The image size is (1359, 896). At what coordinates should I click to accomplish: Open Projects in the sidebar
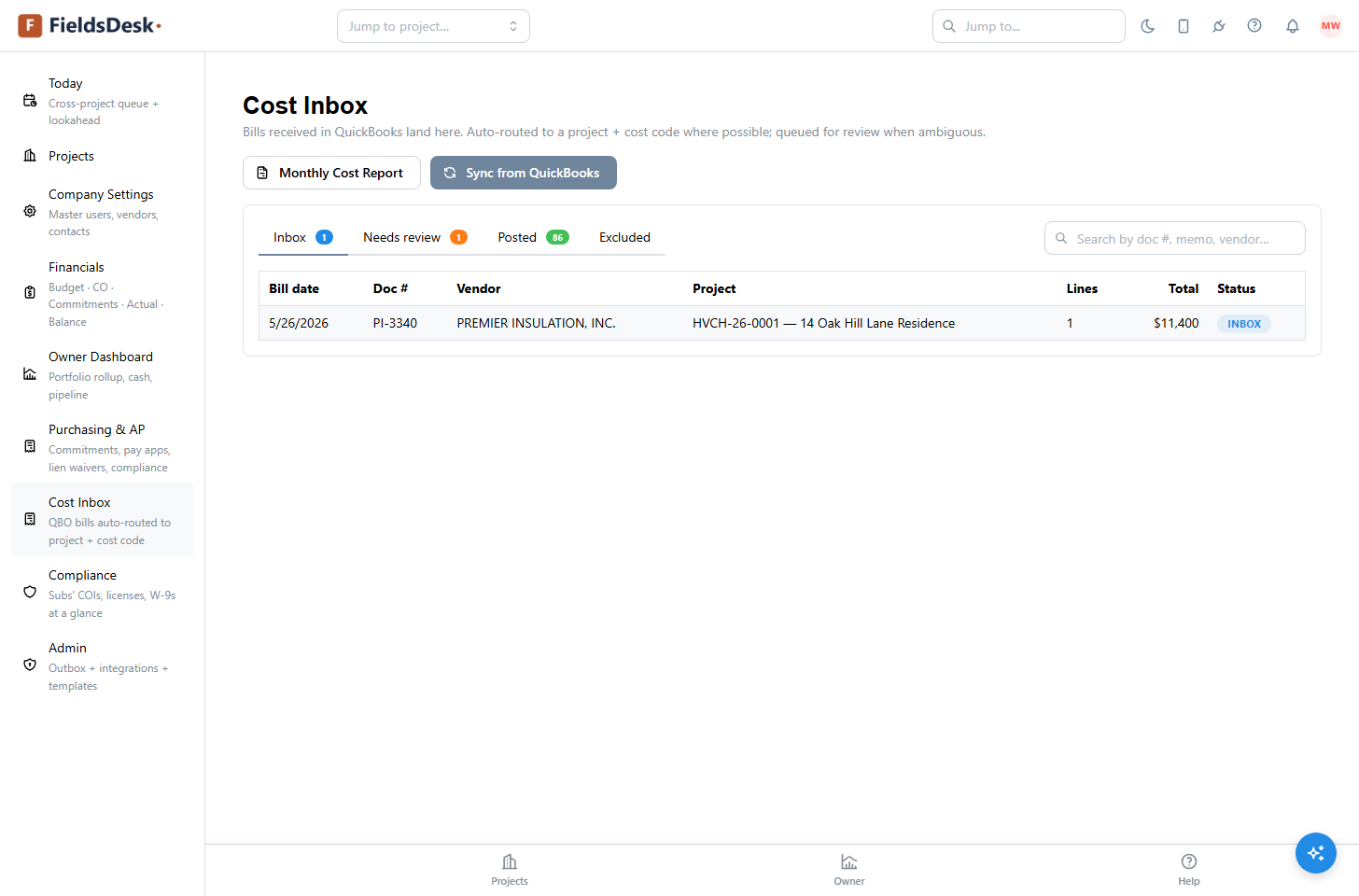[102, 156]
